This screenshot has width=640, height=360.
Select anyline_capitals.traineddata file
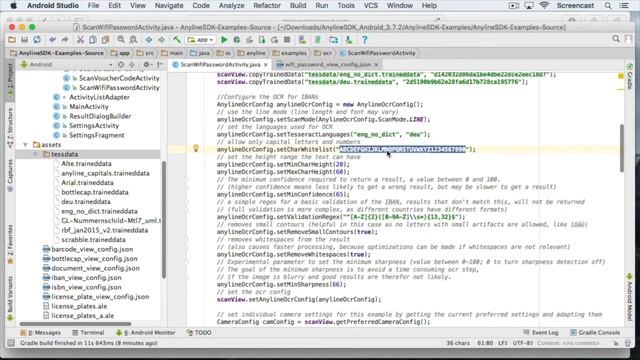(105, 173)
